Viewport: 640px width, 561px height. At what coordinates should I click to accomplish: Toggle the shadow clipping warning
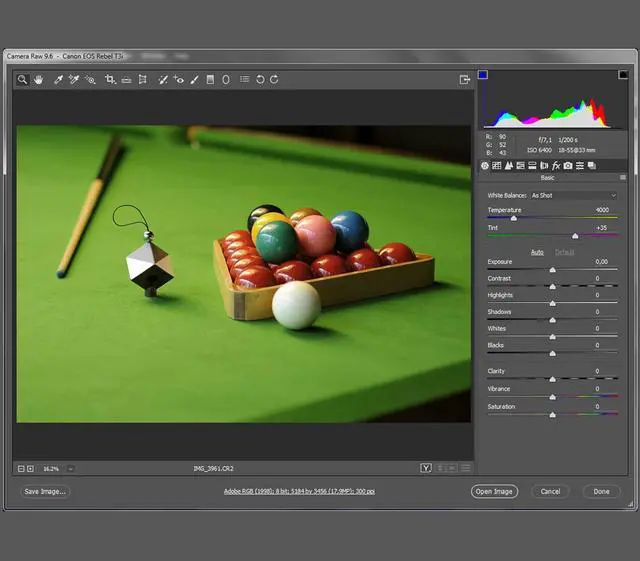coord(483,75)
